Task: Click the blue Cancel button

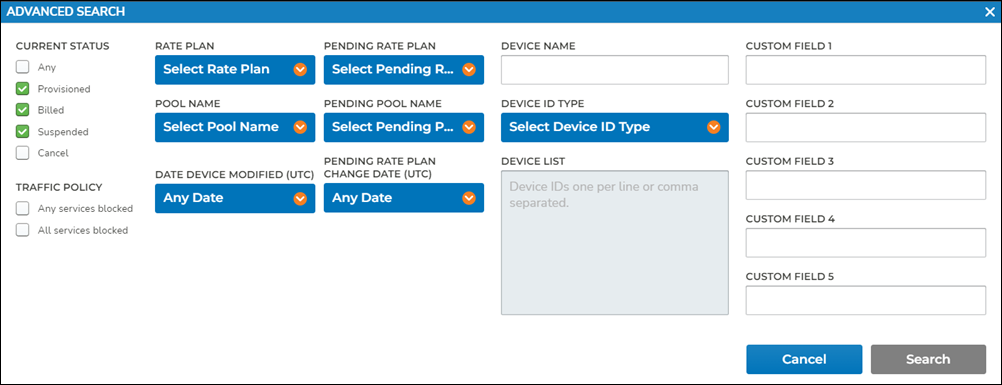Action: pos(804,359)
